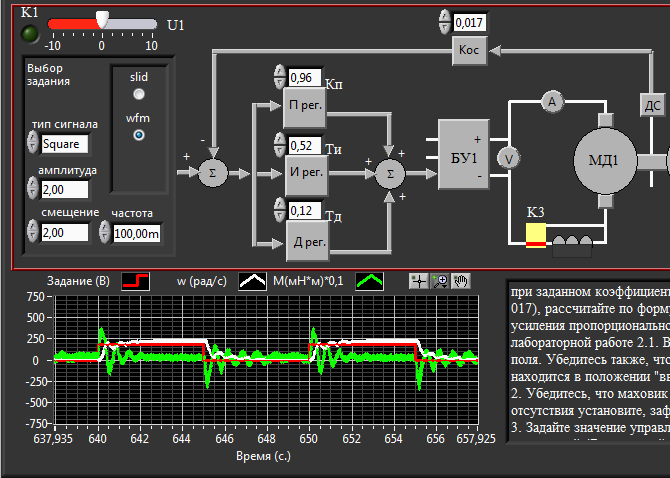This screenshot has height=478, width=670.
Task: Click the Кос value field 0,017
Action: (469, 22)
